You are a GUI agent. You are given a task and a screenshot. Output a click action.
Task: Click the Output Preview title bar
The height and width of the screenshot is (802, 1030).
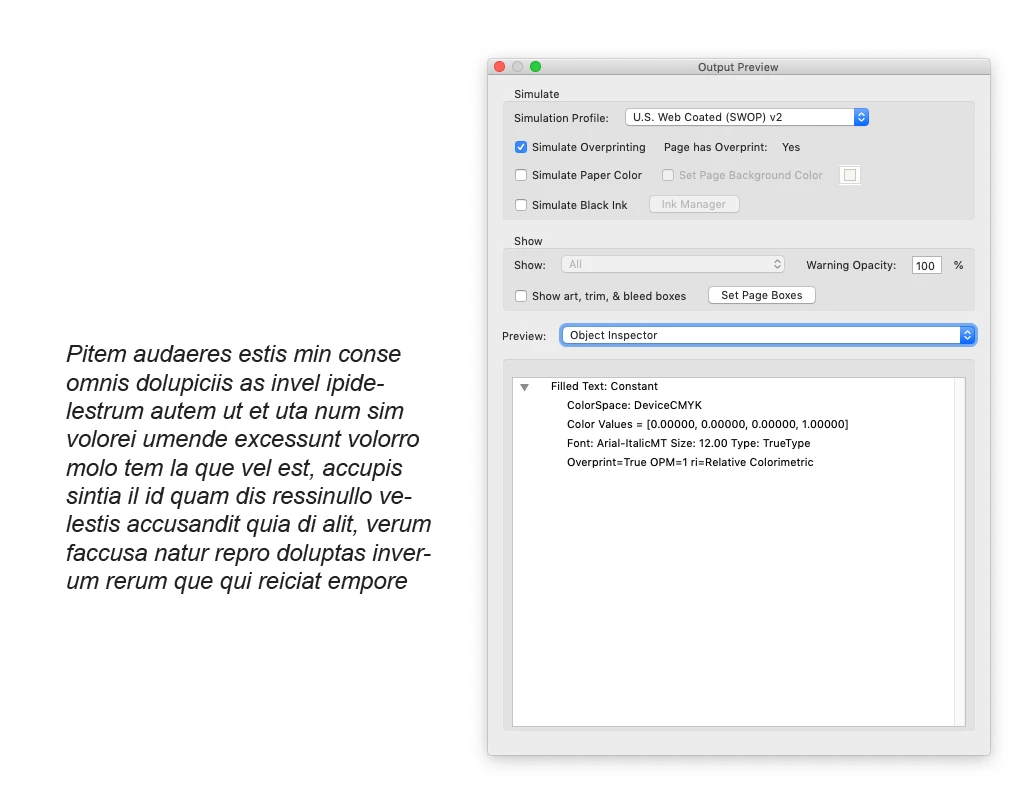(x=738, y=67)
